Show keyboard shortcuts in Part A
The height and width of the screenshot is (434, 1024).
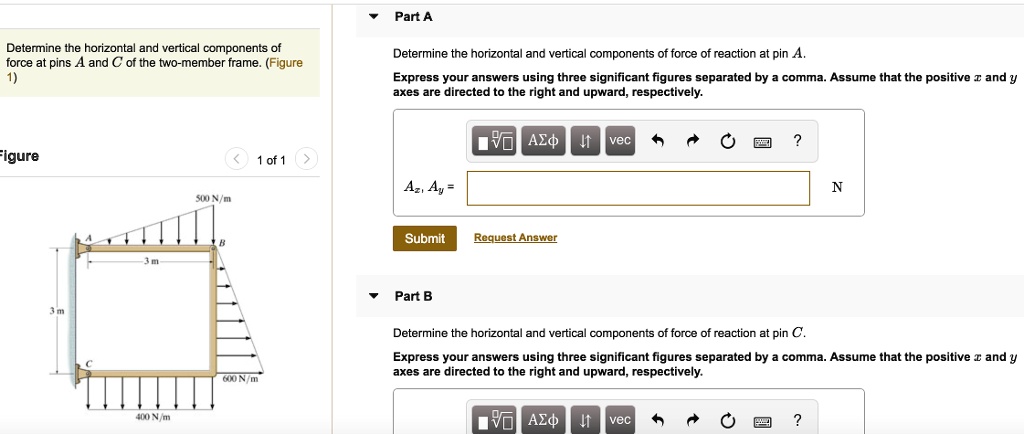click(762, 142)
